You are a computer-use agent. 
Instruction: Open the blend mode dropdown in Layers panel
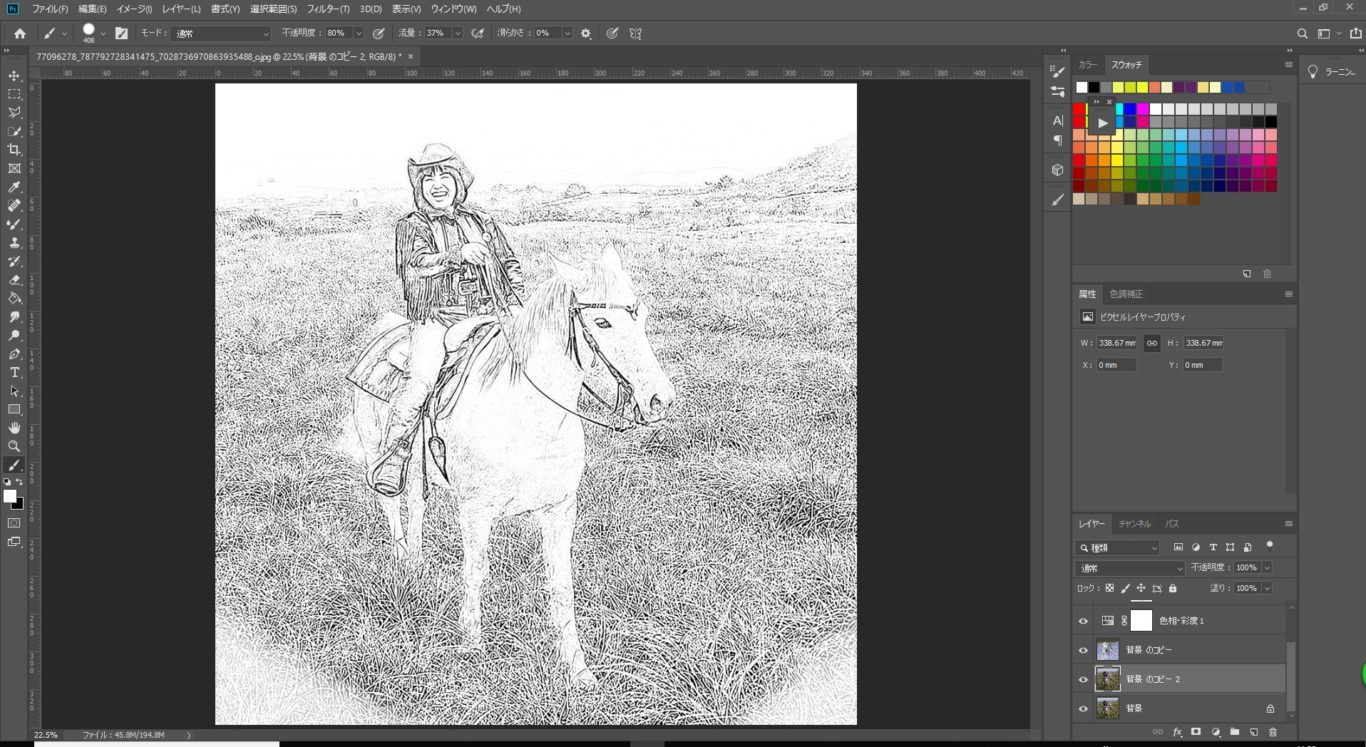(x=1129, y=567)
